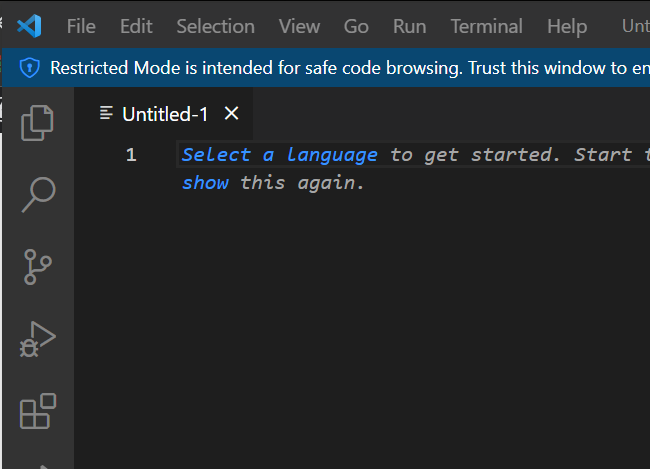Click the 'Select a language' link

tap(280, 155)
